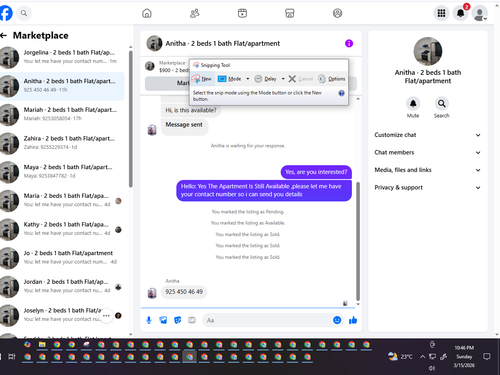Click 'Yes, are you interested?' message bubble
This screenshot has height=375, width=500.
click(x=316, y=172)
